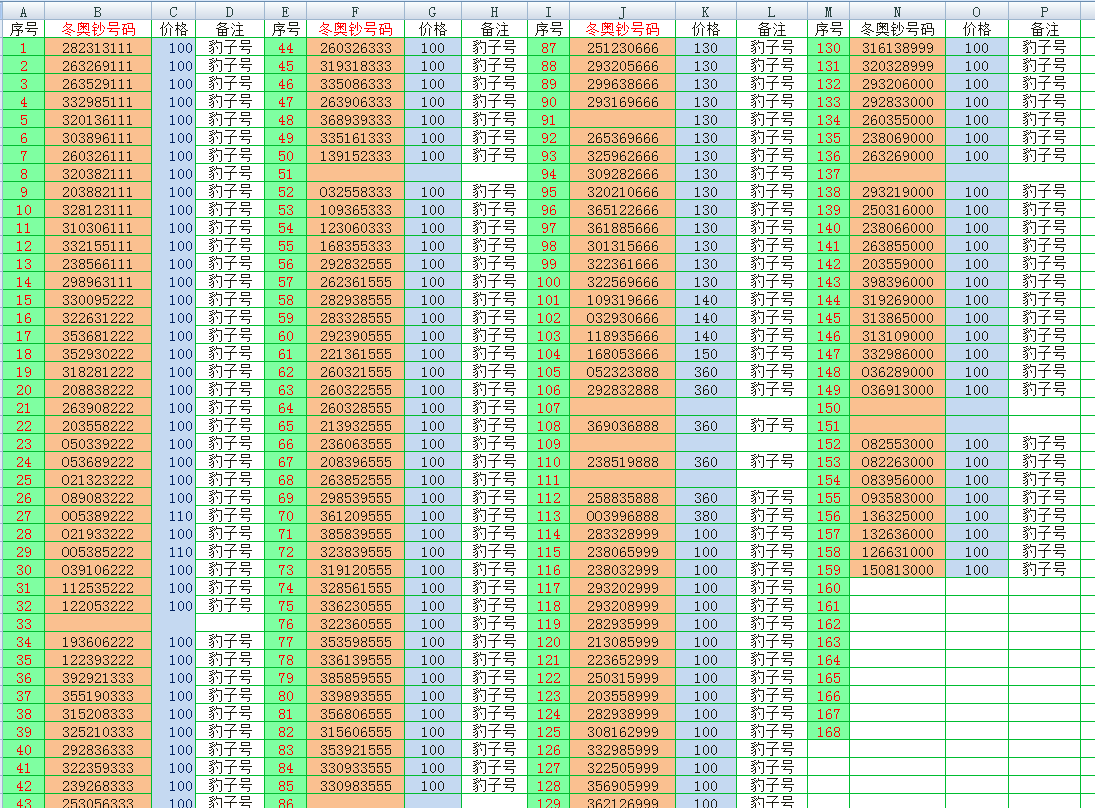1095x808 pixels.
Task: Select cell with number 282313111
Action: coord(98,48)
